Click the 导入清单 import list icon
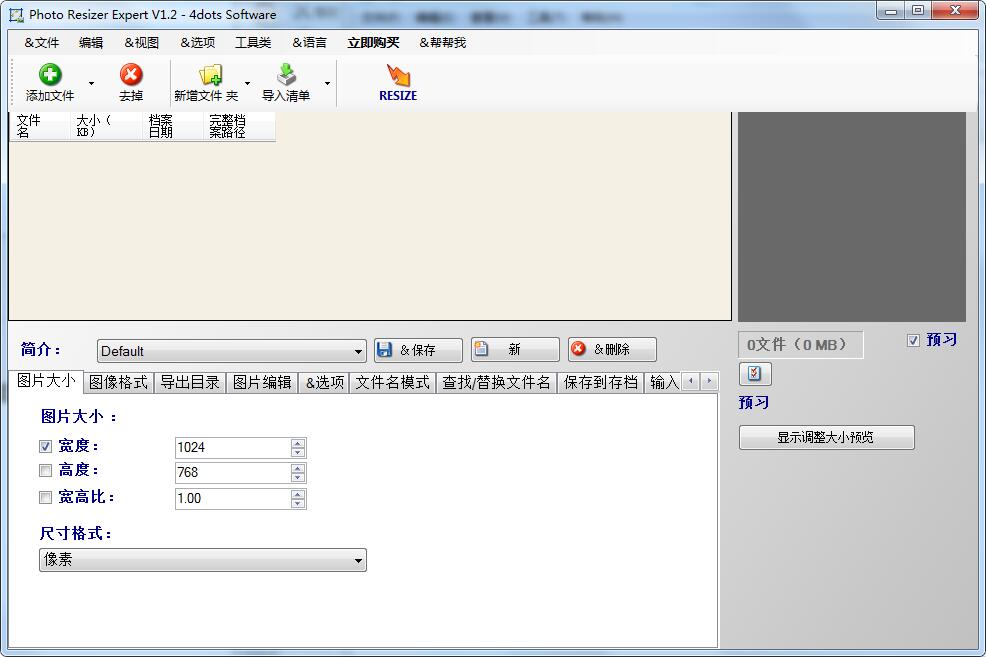986x657 pixels. [287, 74]
